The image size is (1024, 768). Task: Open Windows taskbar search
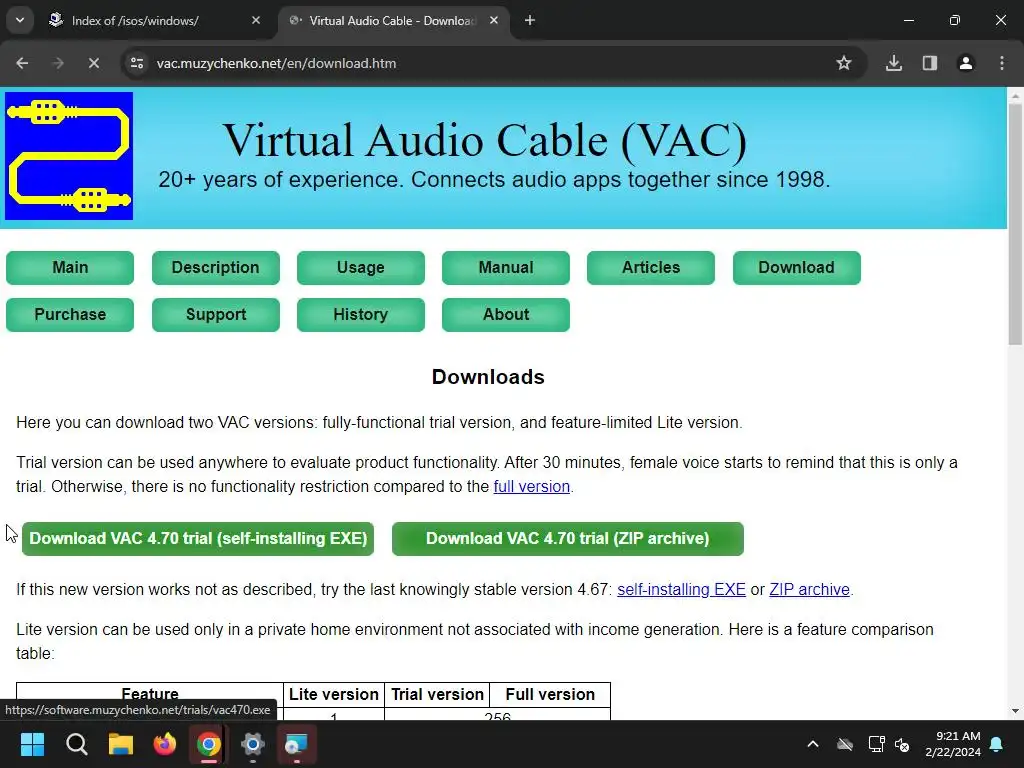tap(76, 744)
